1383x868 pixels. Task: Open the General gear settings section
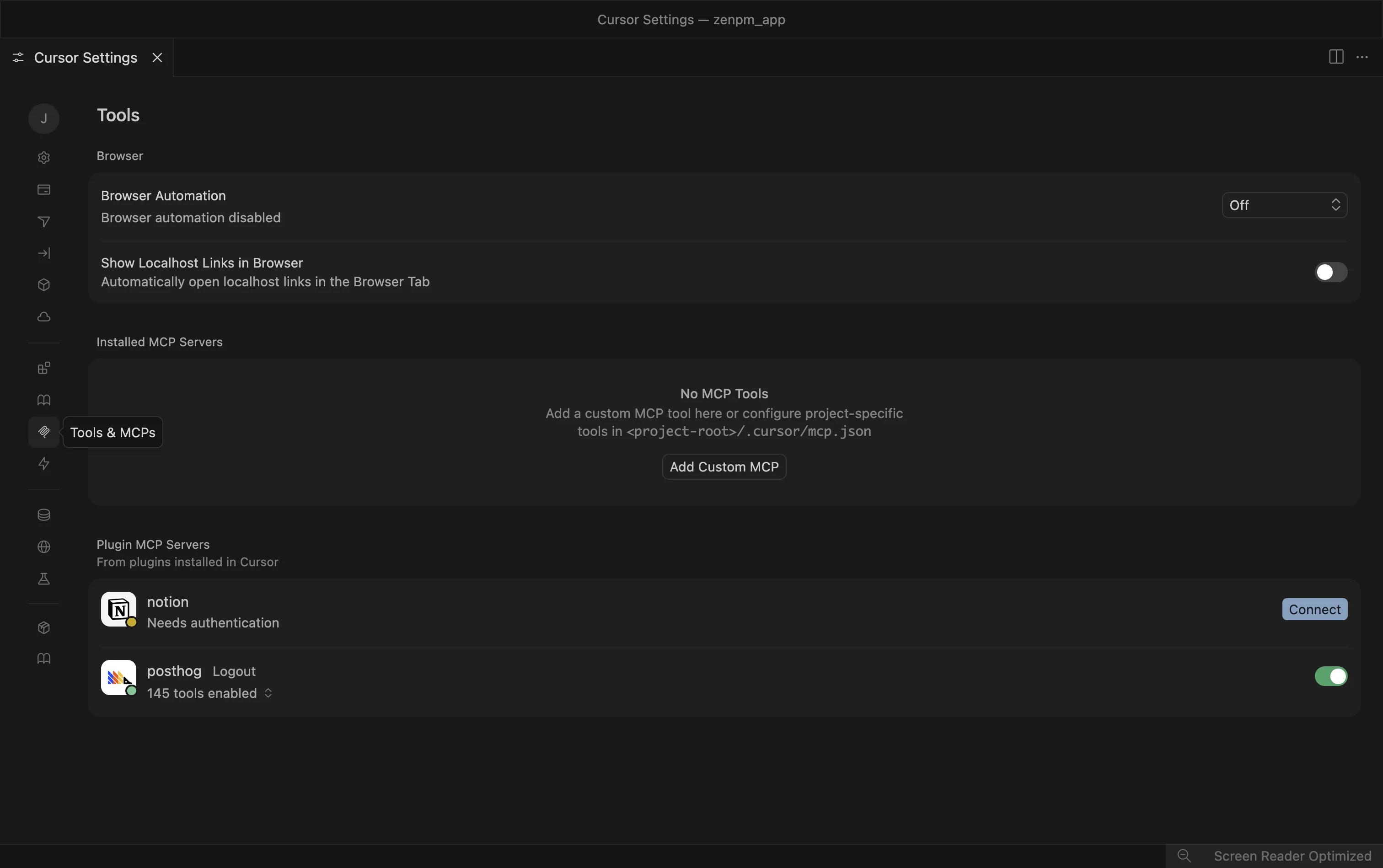click(x=43, y=157)
